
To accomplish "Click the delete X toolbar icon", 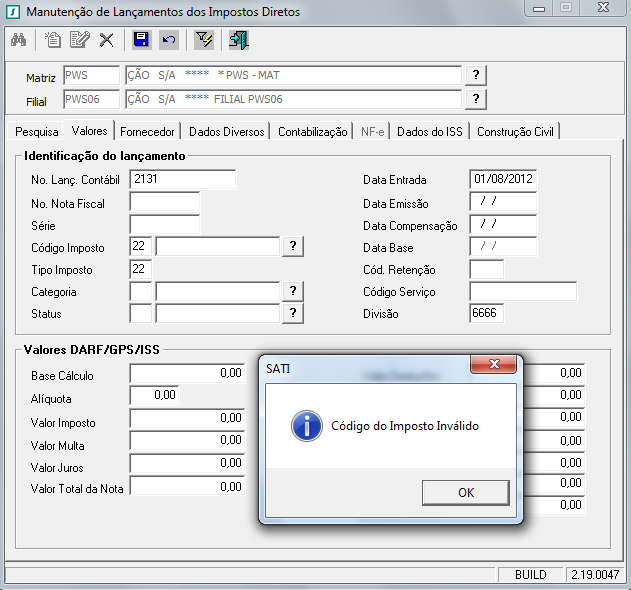I will [106, 40].
